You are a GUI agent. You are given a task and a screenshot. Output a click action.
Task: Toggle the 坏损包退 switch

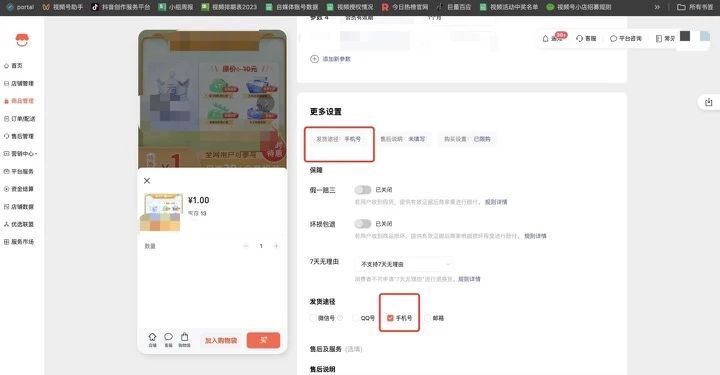(x=363, y=224)
